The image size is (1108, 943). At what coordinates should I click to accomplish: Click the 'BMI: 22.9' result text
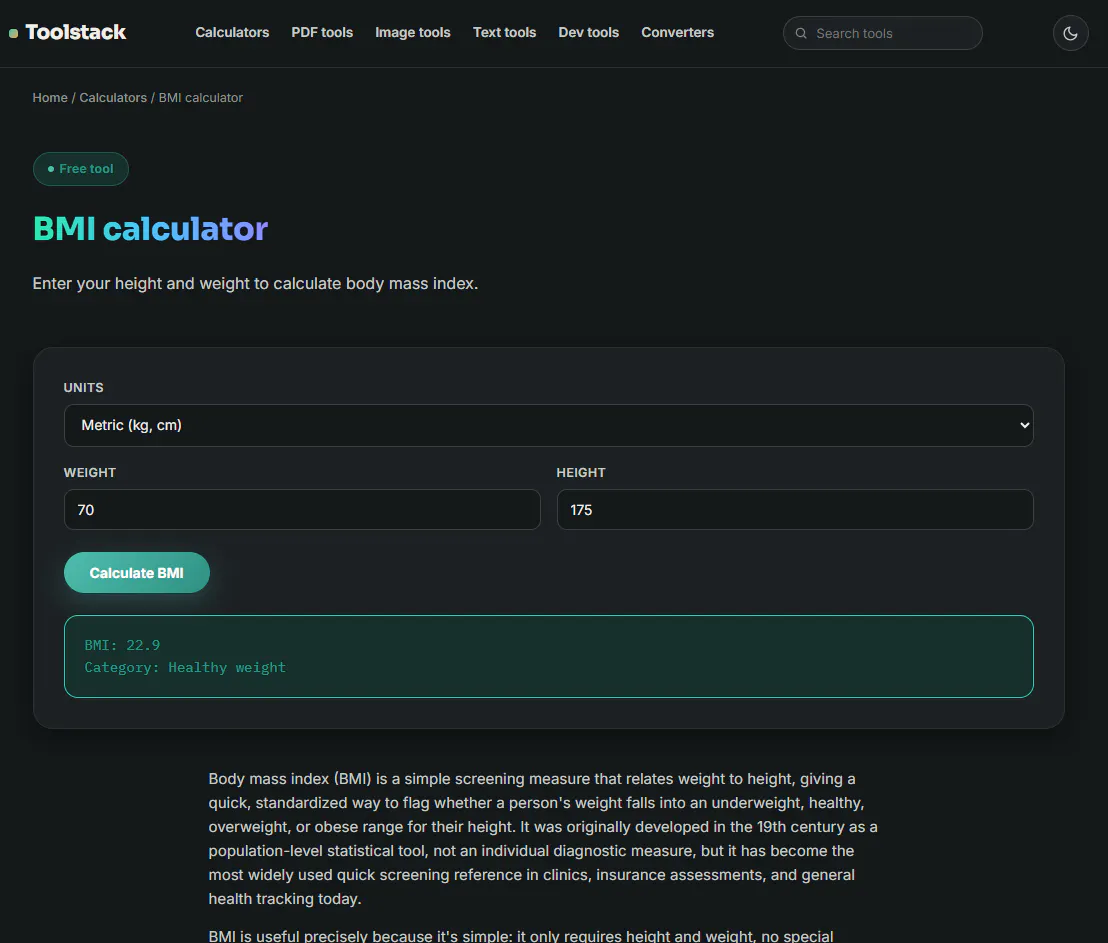pyautogui.click(x=122, y=645)
